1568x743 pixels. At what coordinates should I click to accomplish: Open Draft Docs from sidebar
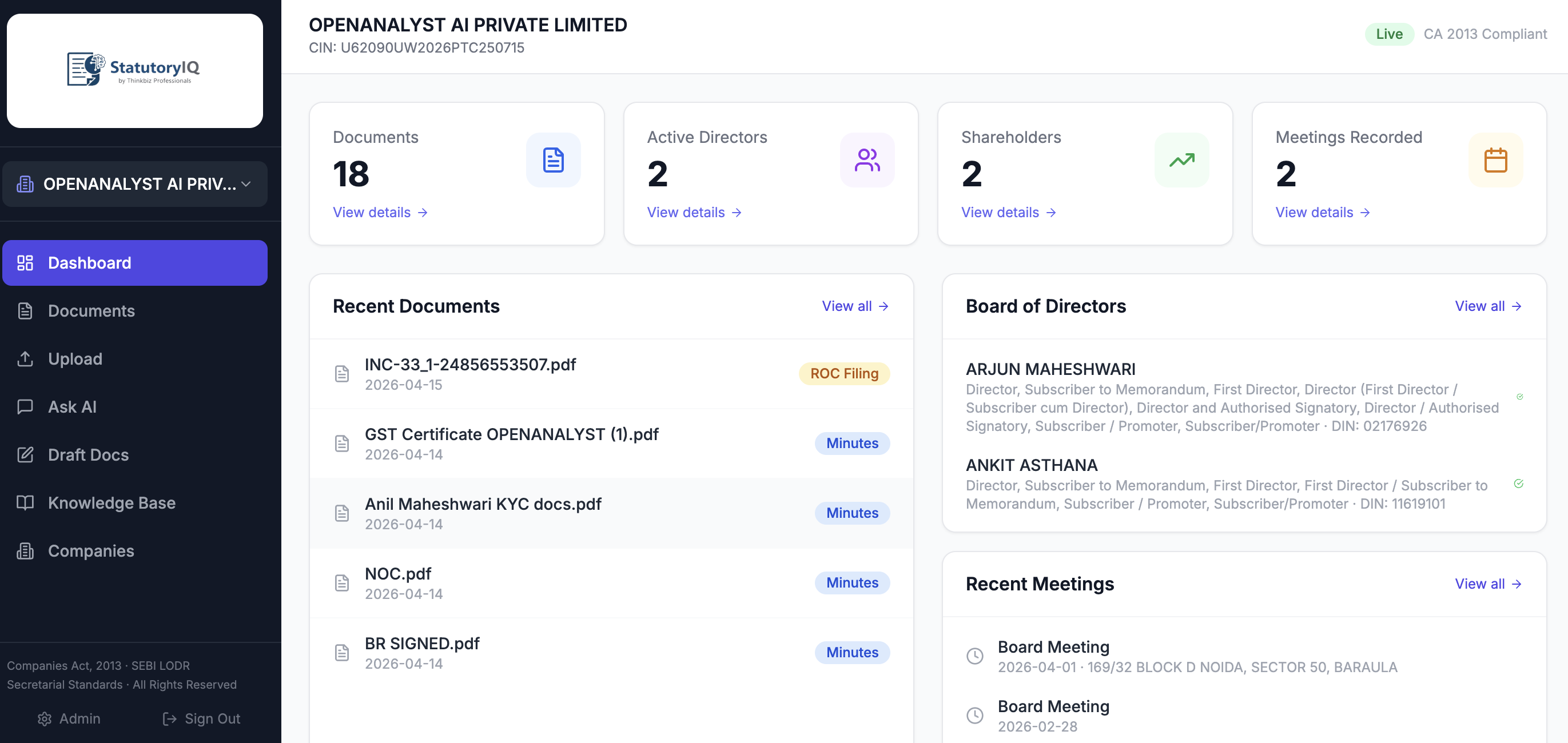coord(134,455)
